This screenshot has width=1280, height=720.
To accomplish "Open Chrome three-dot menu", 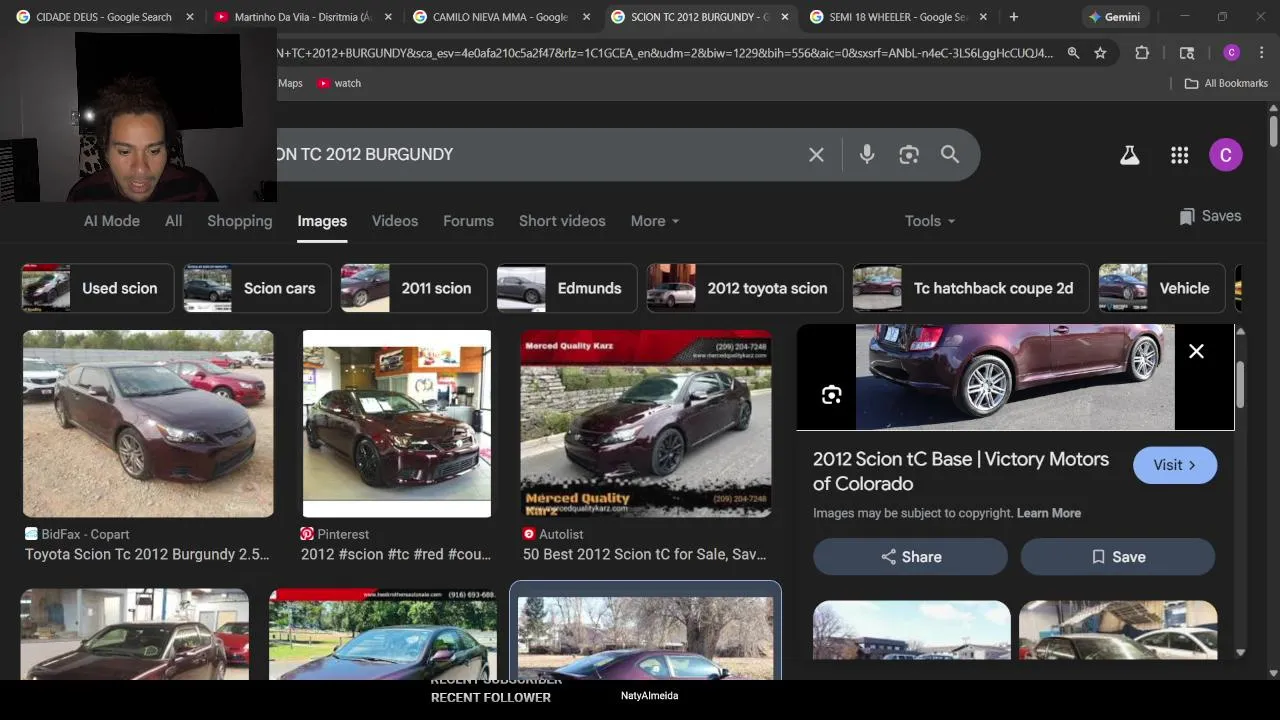I will click(1260, 53).
